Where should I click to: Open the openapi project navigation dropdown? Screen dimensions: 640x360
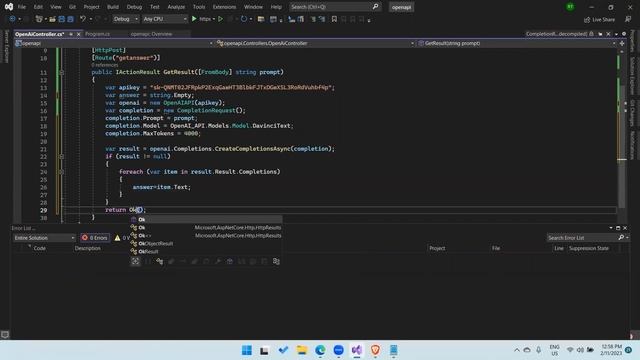pos(114,43)
